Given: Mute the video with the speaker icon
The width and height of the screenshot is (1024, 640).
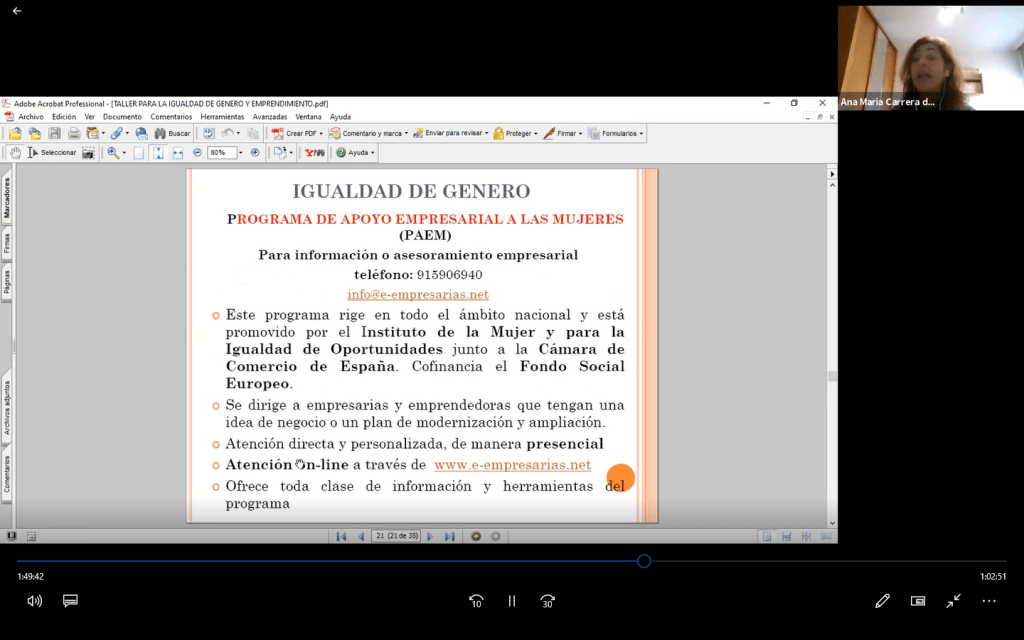Looking at the screenshot, I should coord(34,601).
